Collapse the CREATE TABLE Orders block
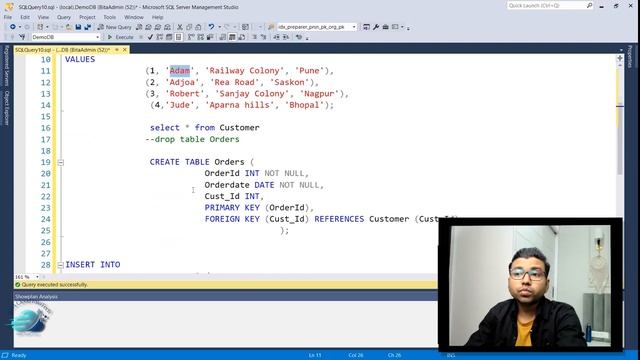Viewport: 640px width, 360px height. point(60,162)
